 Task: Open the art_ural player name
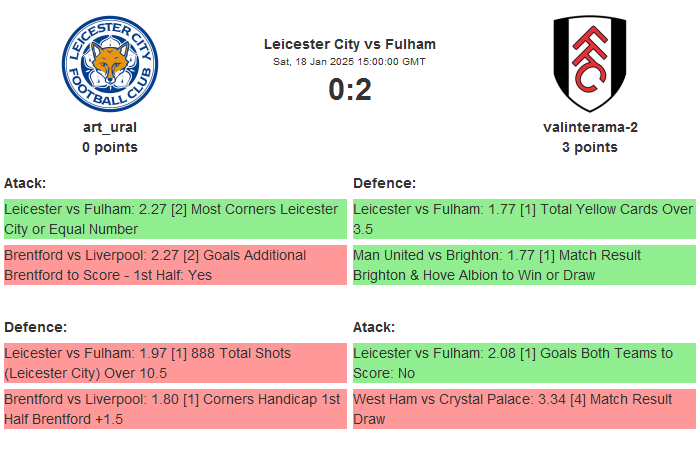110,127
